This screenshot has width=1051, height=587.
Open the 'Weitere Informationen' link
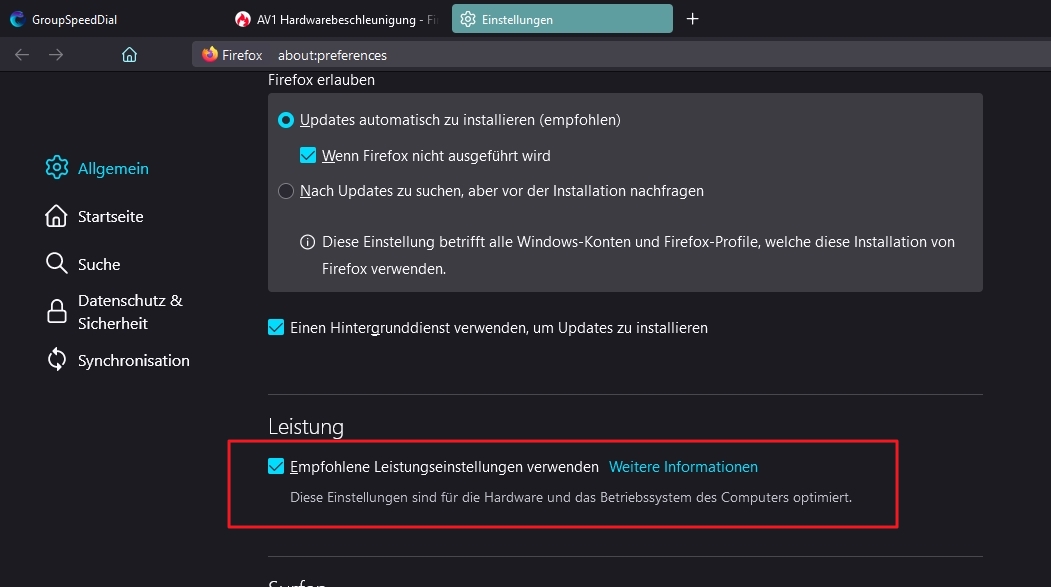click(x=683, y=466)
